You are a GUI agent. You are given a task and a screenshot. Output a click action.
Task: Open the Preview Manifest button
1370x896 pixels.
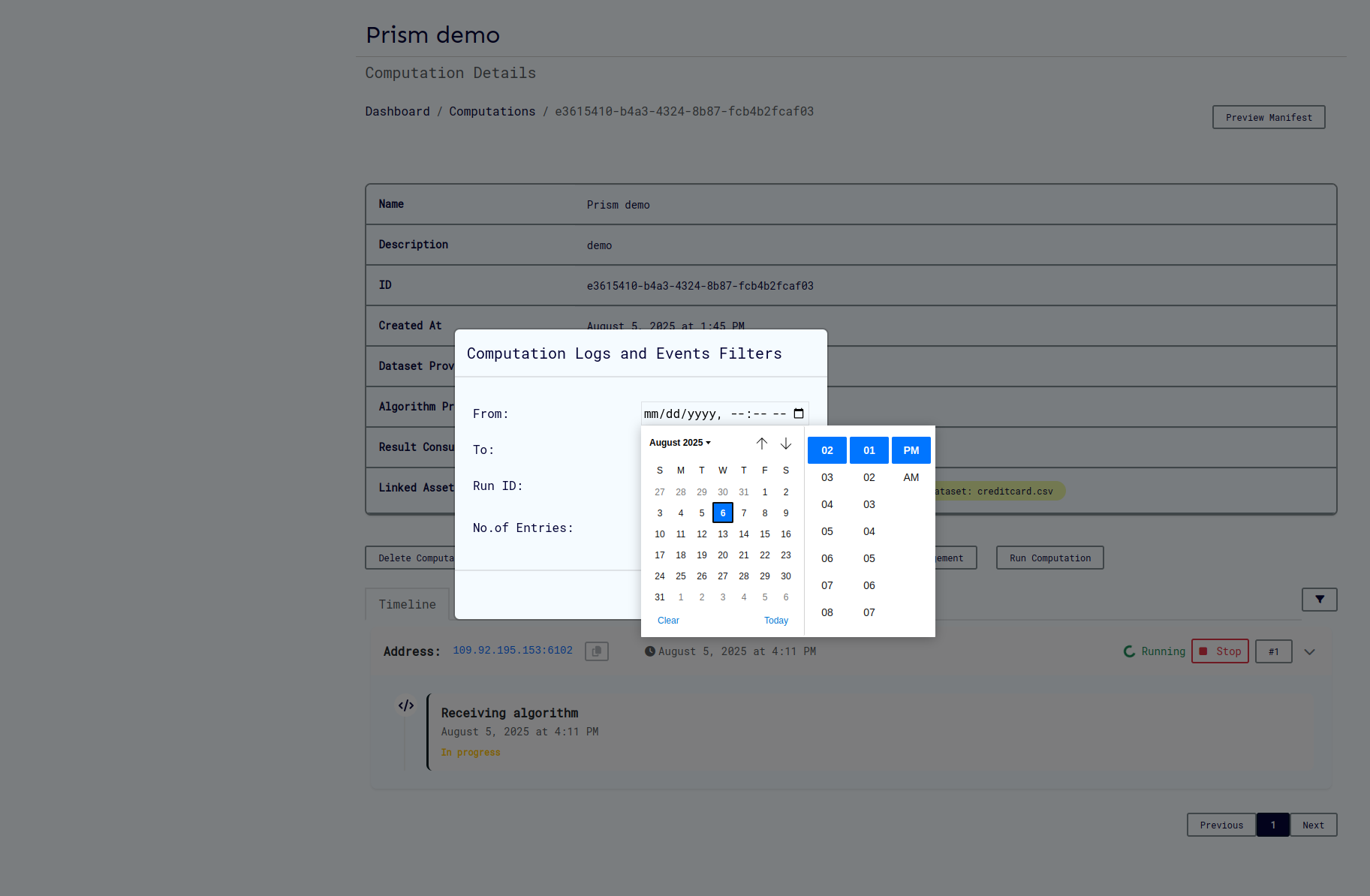(x=1269, y=117)
